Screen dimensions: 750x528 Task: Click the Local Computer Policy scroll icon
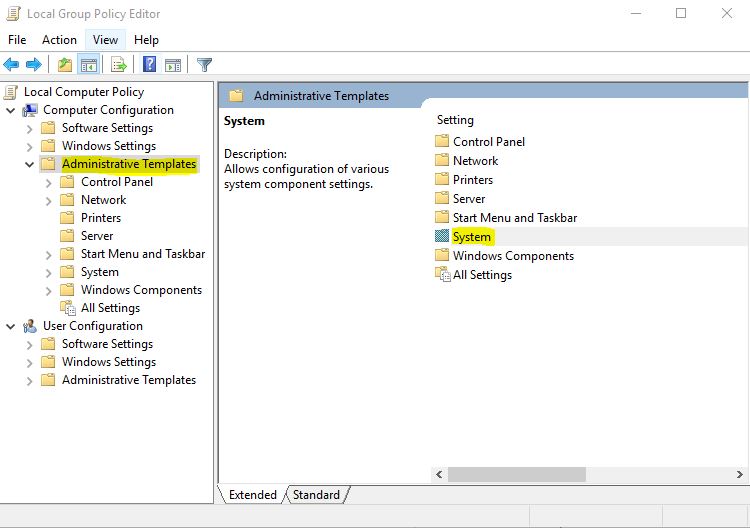pos(11,92)
